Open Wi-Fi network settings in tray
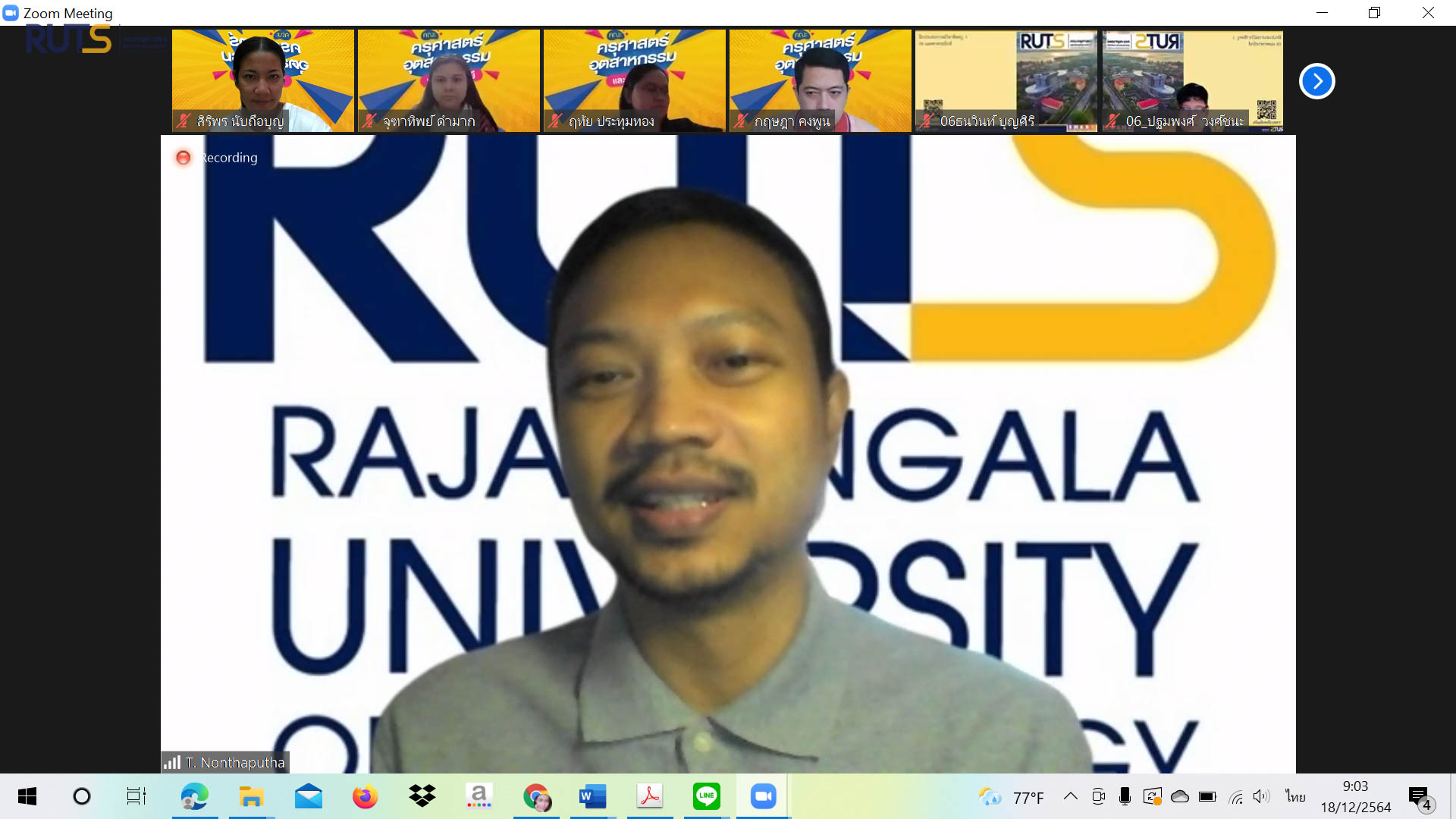This screenshot has width=1456, height=819. [x=1235, y=796]
